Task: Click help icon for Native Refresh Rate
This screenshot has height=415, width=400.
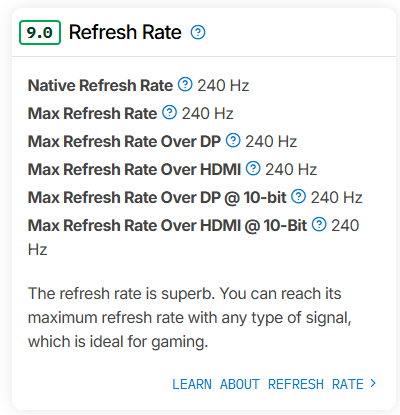Action: tap(185, 84)
